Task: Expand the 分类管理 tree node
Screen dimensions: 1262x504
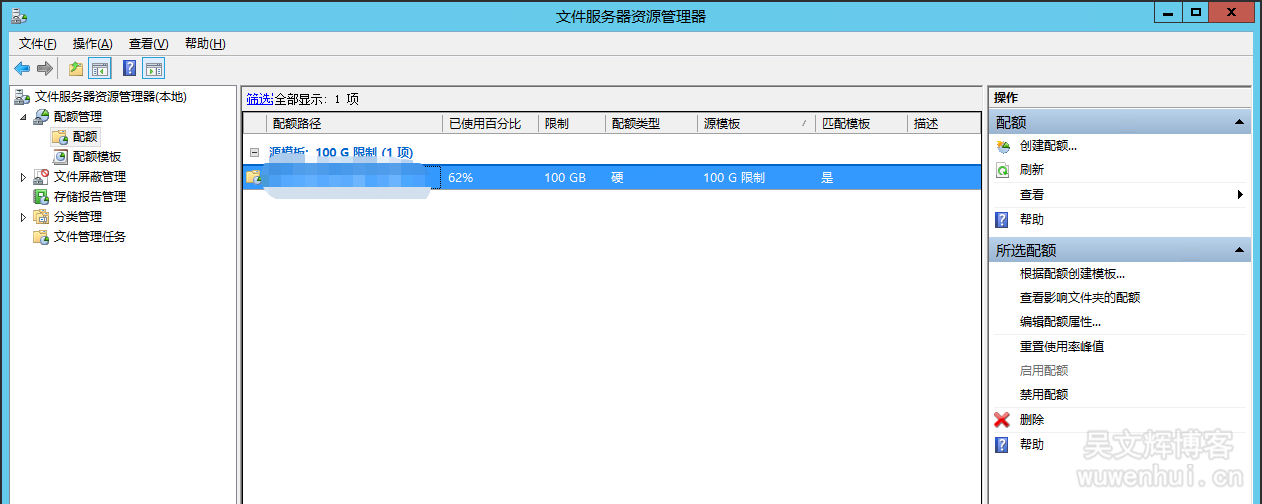Action: (x=24, y=217)
